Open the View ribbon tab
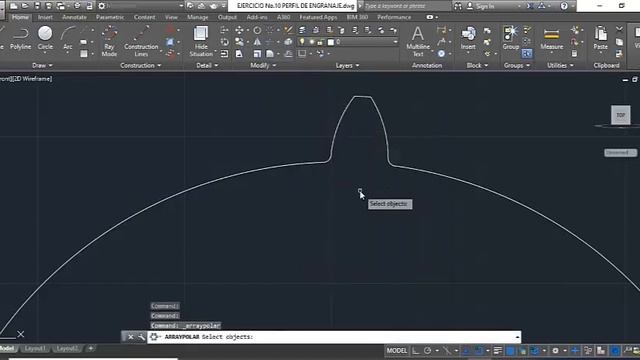The height and width of the screenshot is (360, 640). [x=171, y=17]
